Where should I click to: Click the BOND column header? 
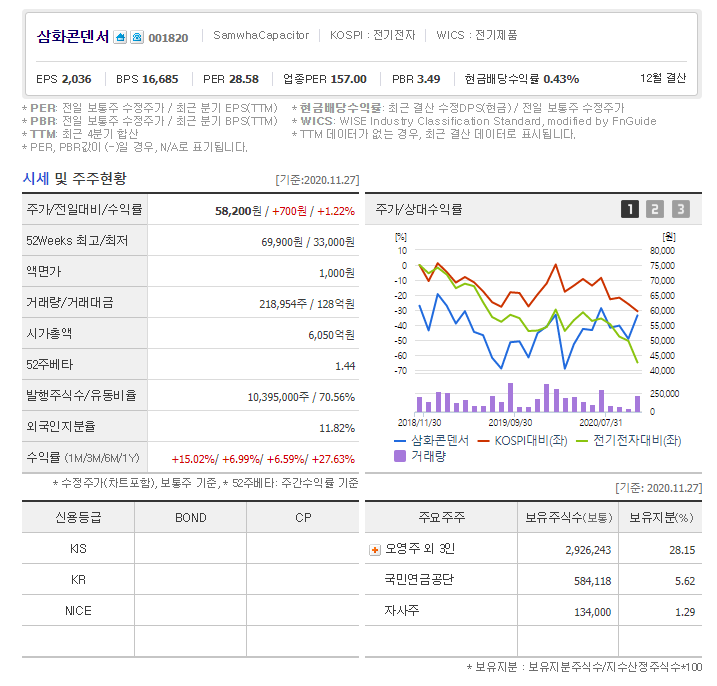[191, 517]
